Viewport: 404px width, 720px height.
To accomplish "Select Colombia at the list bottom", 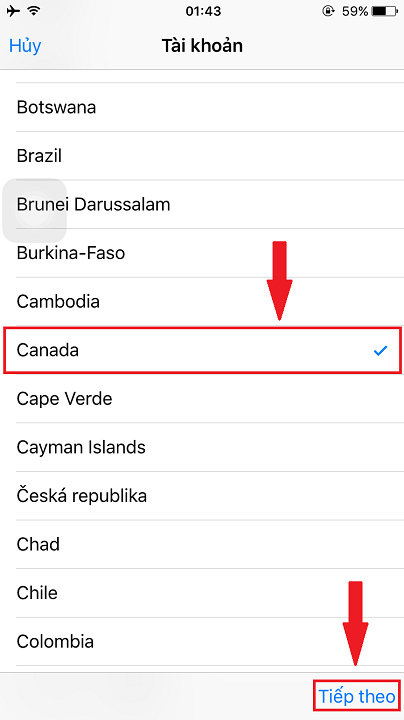I will click(x=202, y=642).
